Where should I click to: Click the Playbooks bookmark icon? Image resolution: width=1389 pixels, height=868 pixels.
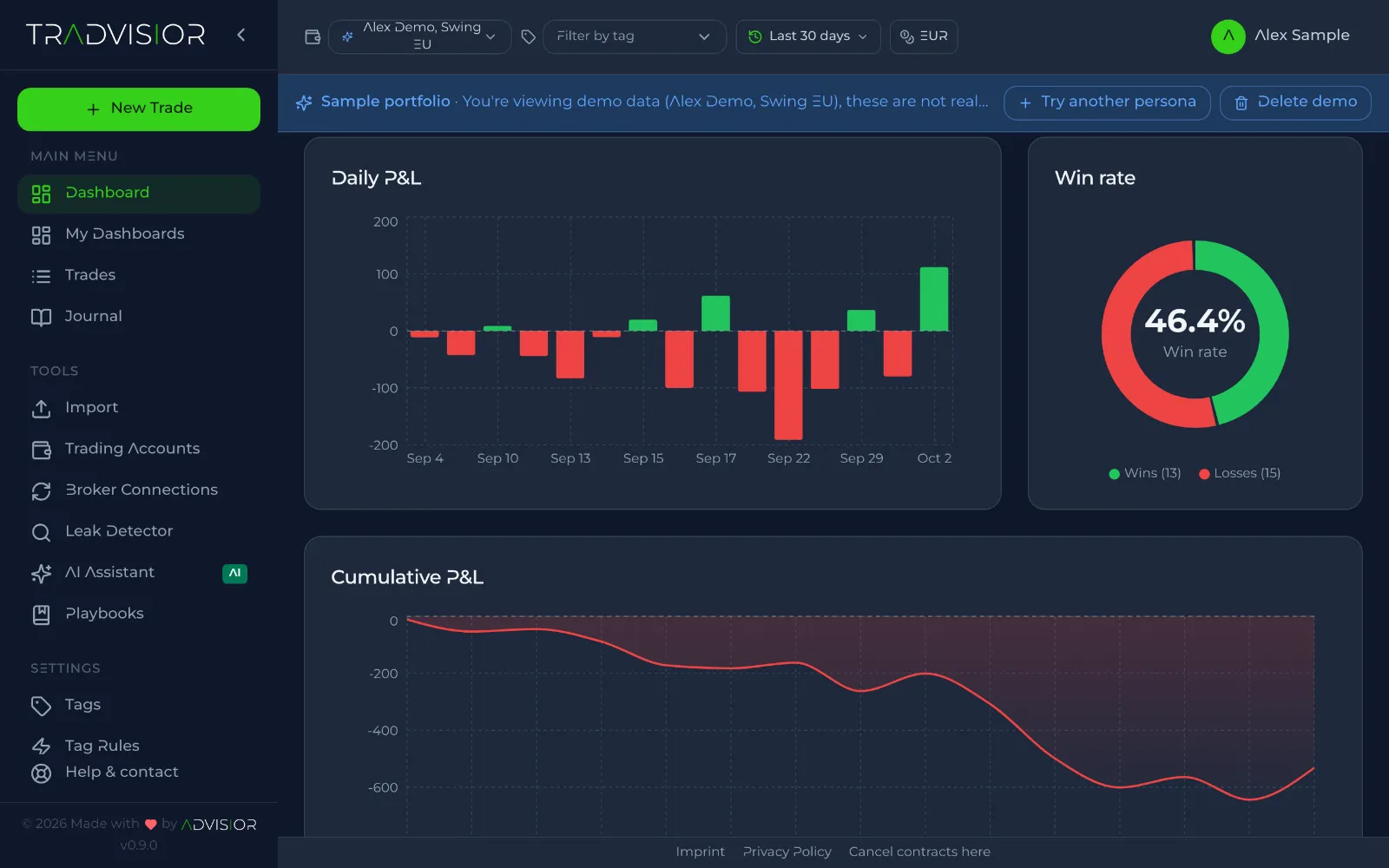(x=41, y=615)
